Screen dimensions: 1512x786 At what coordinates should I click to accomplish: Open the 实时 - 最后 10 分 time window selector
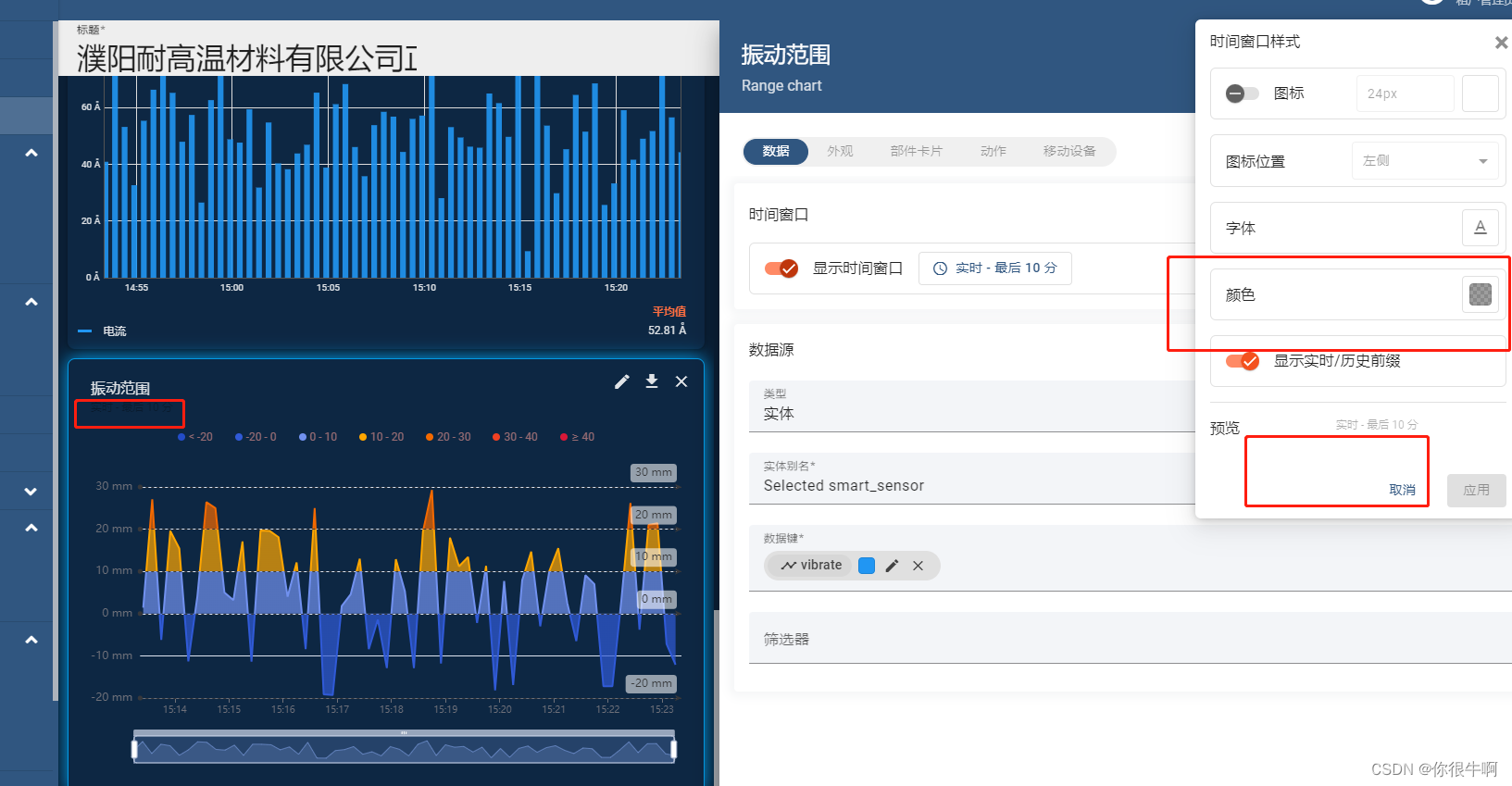point(994,268)
